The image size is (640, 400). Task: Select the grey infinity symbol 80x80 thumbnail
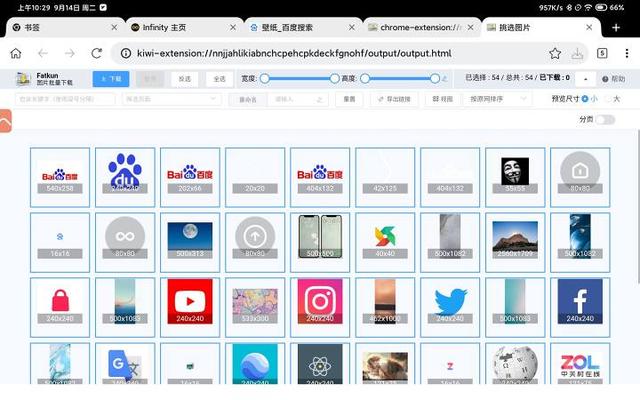click(125, 242)
